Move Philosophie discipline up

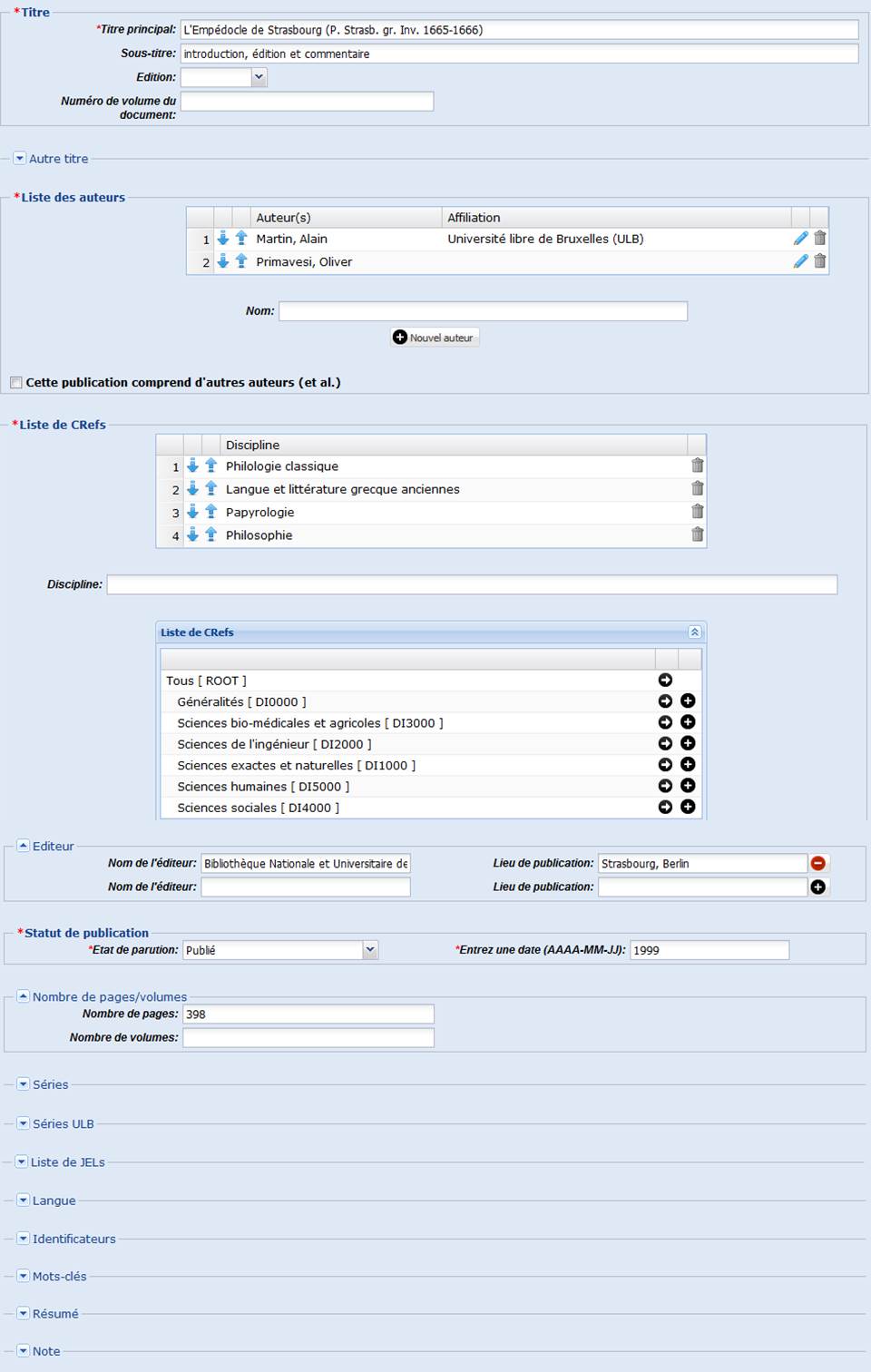pyautogui.click(x=210, y=534)
